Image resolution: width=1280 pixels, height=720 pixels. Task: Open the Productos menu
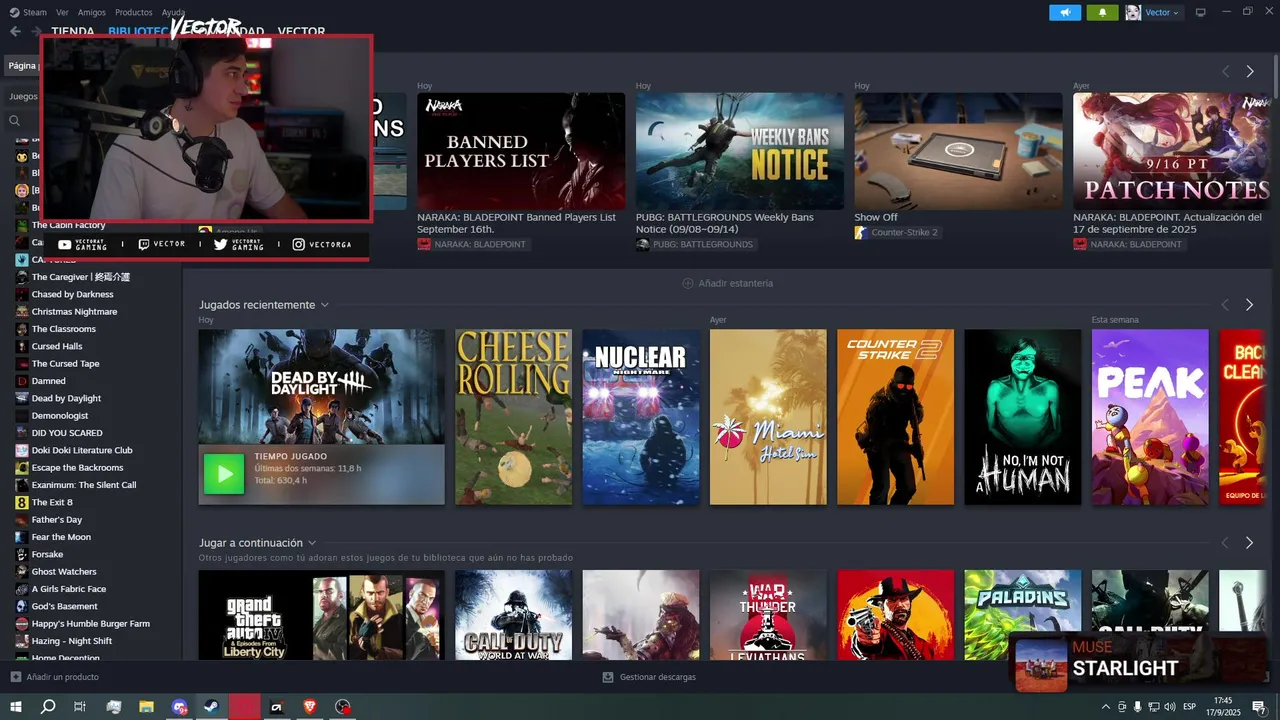coord(134,12)
